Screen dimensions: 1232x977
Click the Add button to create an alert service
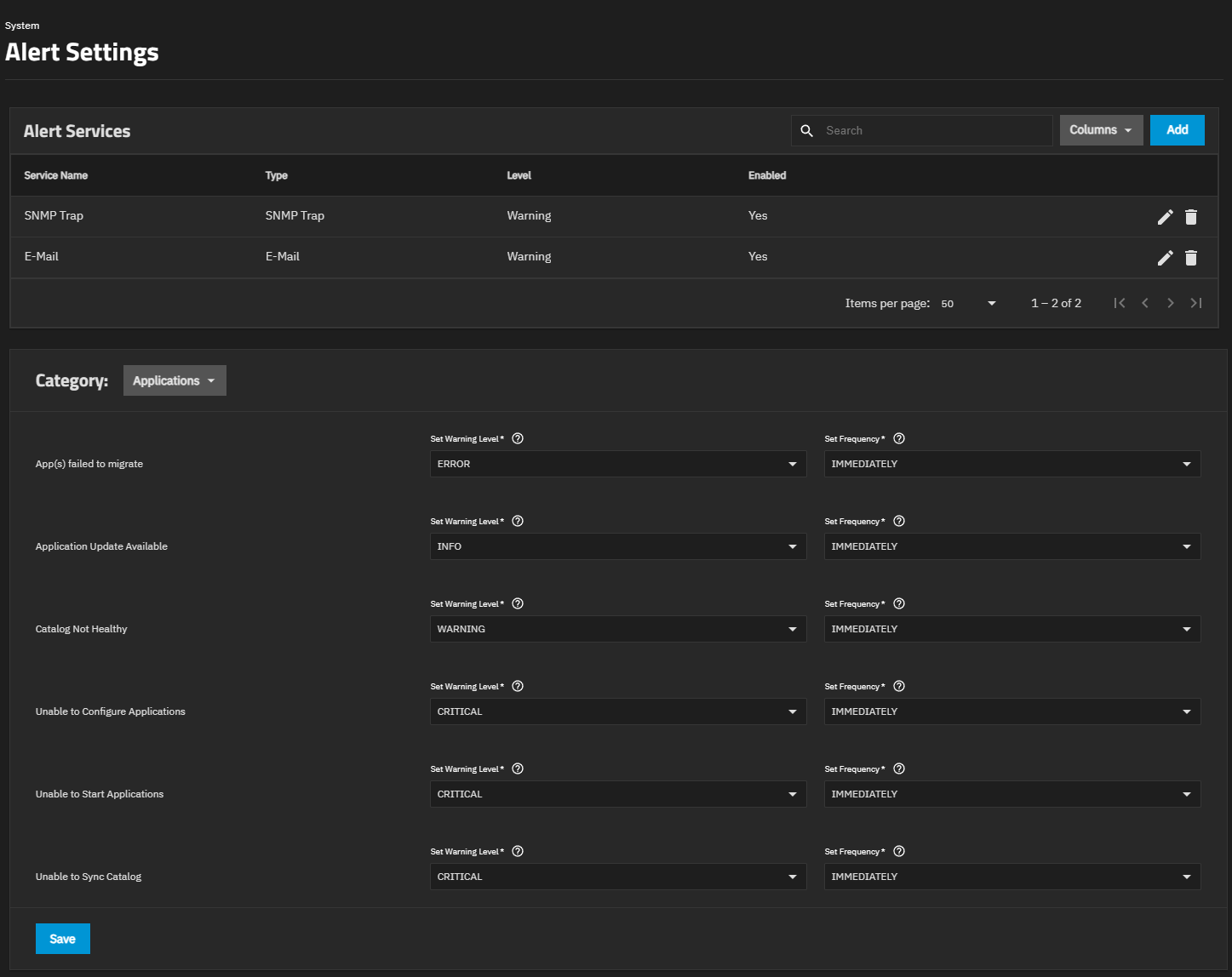pyautogui.click(x=1177, y=130)
